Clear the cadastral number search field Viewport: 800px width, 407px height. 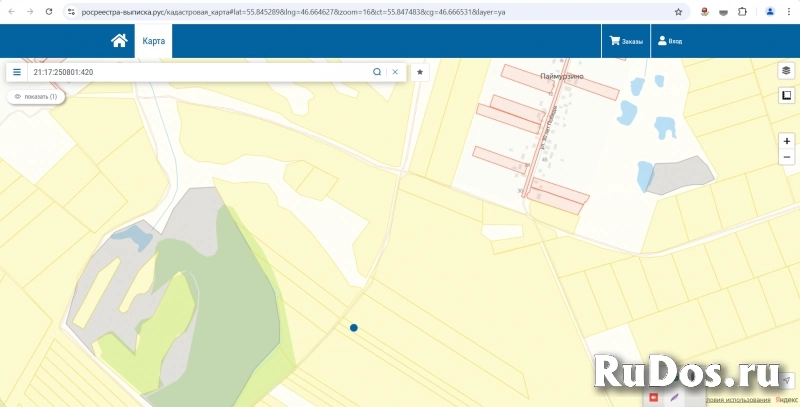395,72
